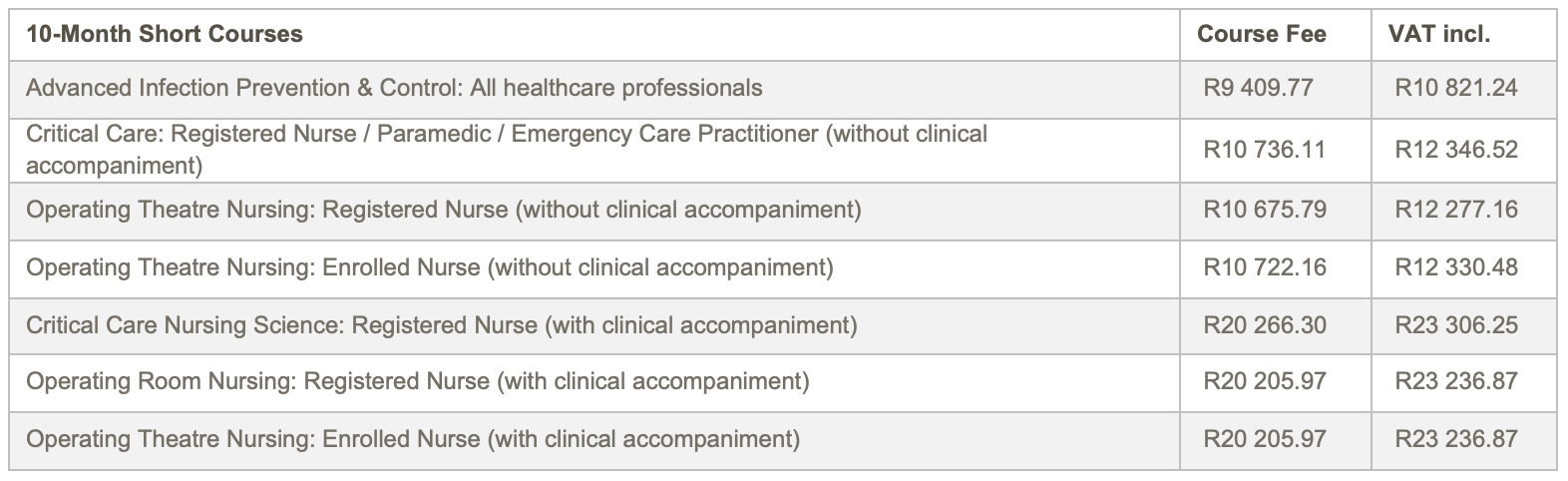Screen dimensions: 1568x481
Task: Select Operating Theatre Nursing Registered Nurse course name
Action: (444, 210)
